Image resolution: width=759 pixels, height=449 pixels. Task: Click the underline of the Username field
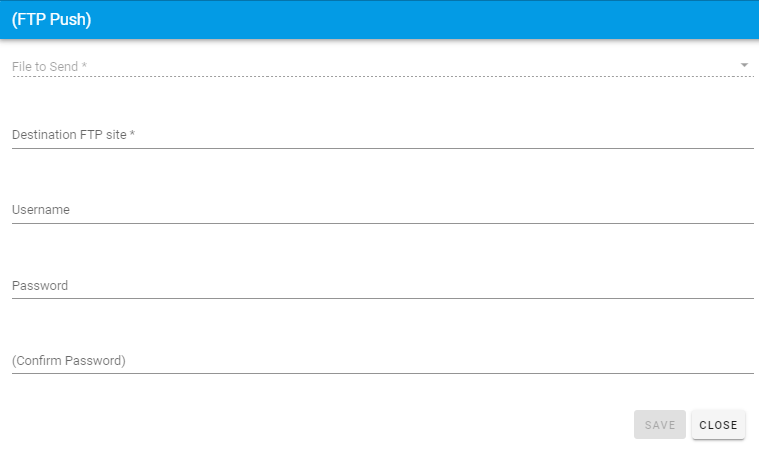382,223
